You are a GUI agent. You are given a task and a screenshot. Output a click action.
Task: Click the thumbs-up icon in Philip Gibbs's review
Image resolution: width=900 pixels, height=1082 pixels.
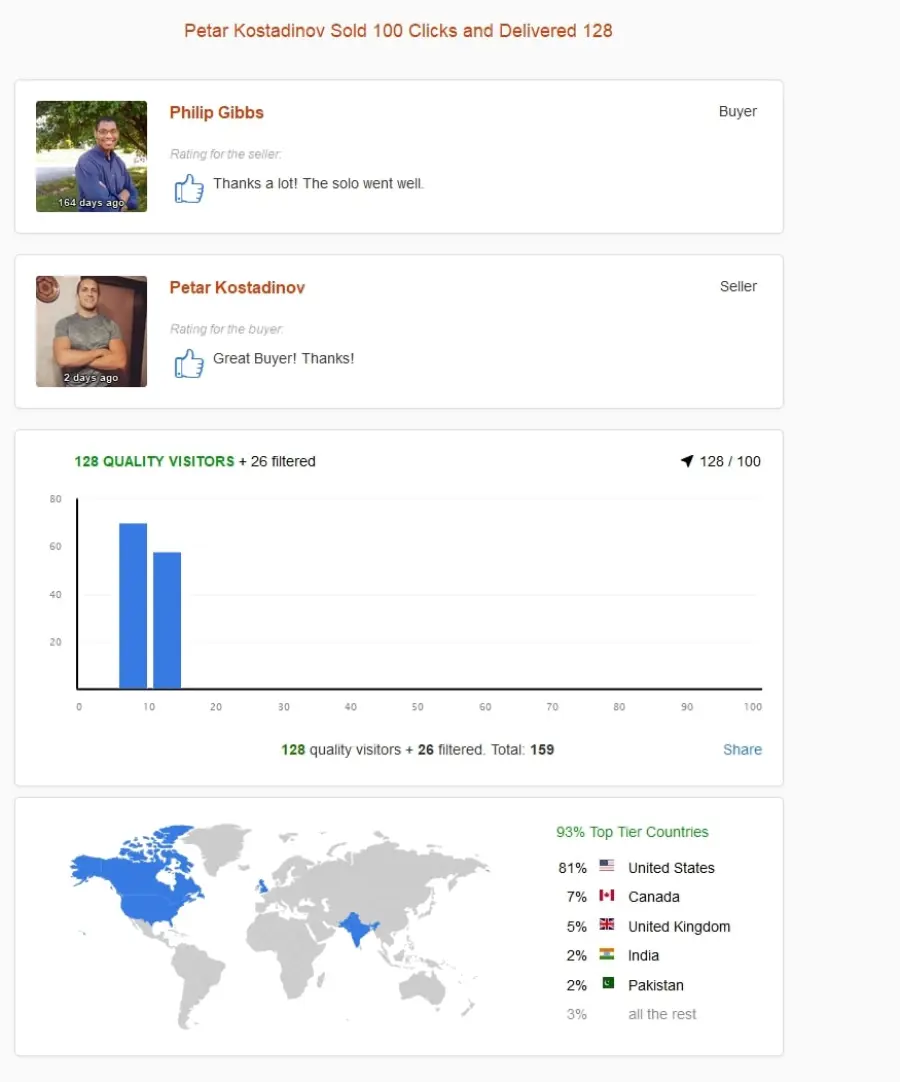[189, 188]
